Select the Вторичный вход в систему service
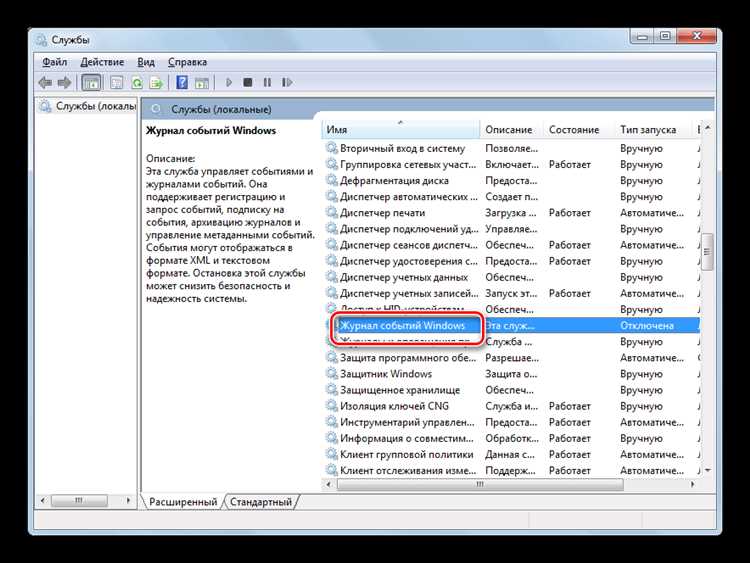This screenshot has height=563, width=750. tap(511, 148)
